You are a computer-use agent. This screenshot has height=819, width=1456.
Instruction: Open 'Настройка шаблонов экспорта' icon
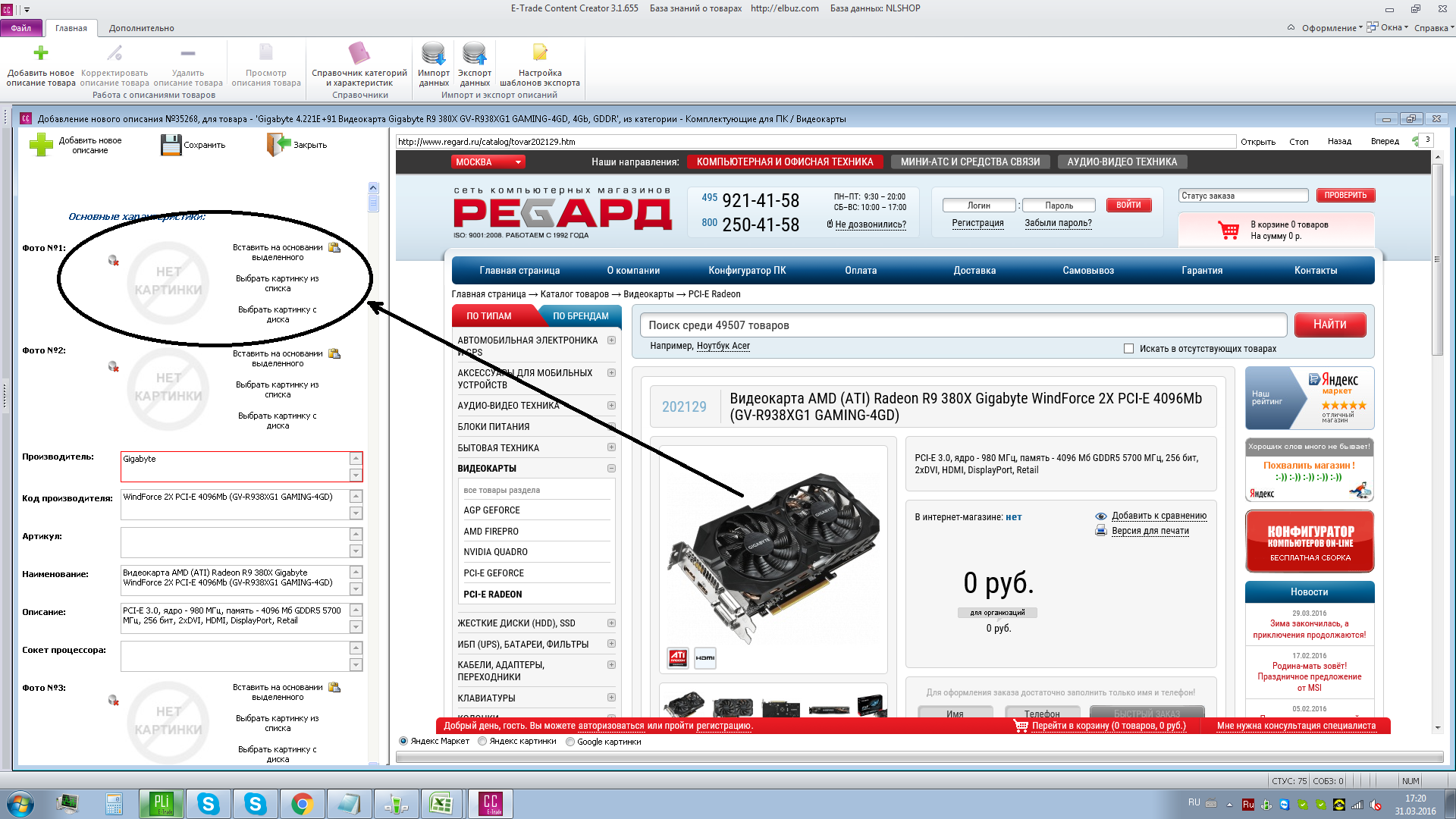pos(540,52)
